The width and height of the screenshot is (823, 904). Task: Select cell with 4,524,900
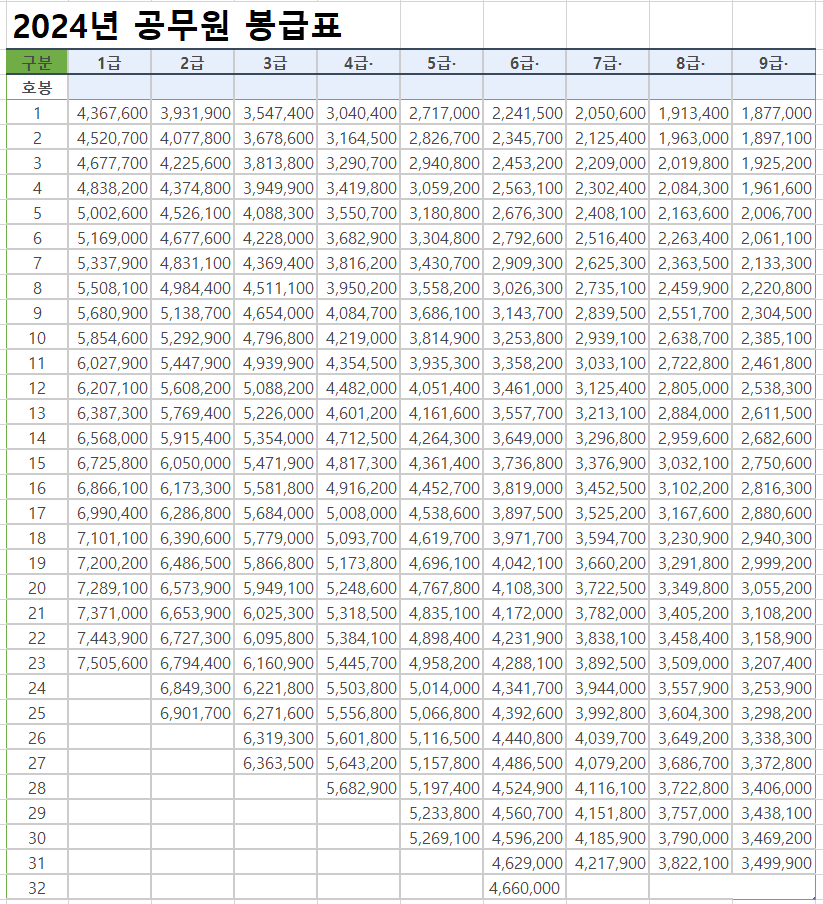click(x=524, y=788)
